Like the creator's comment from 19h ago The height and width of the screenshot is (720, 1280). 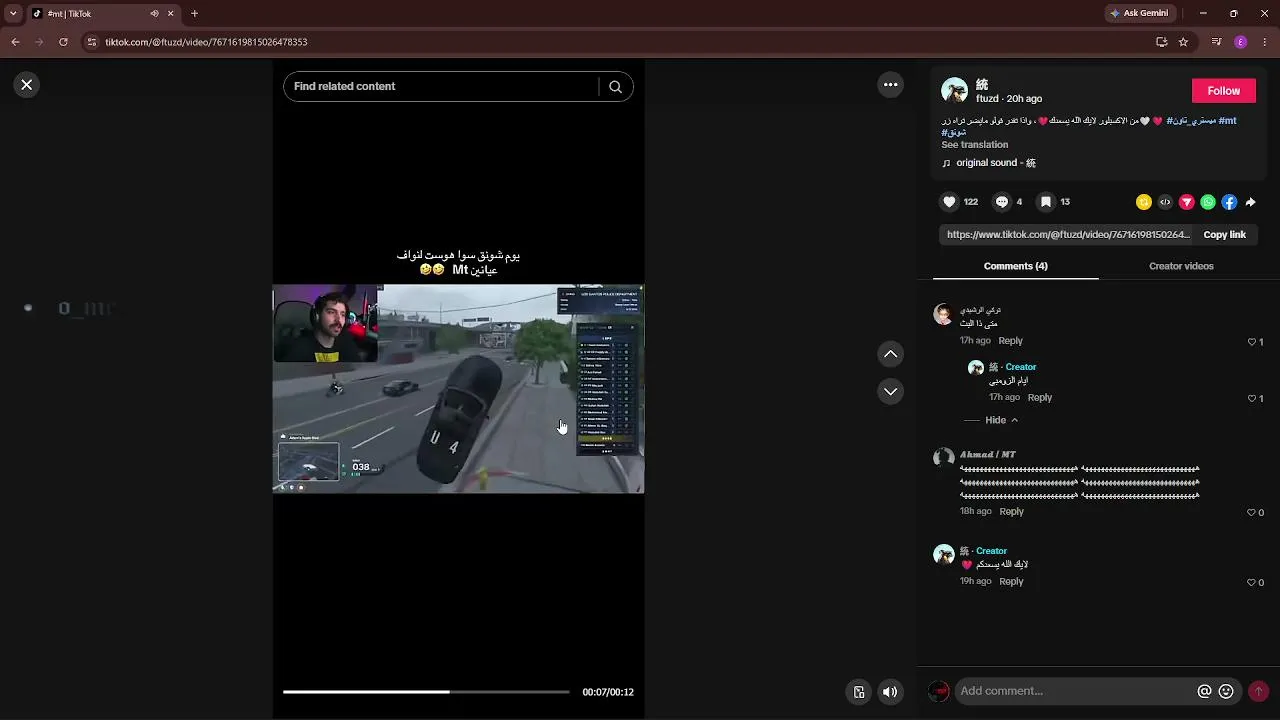pyautogui.click(x=1251, y=582)
